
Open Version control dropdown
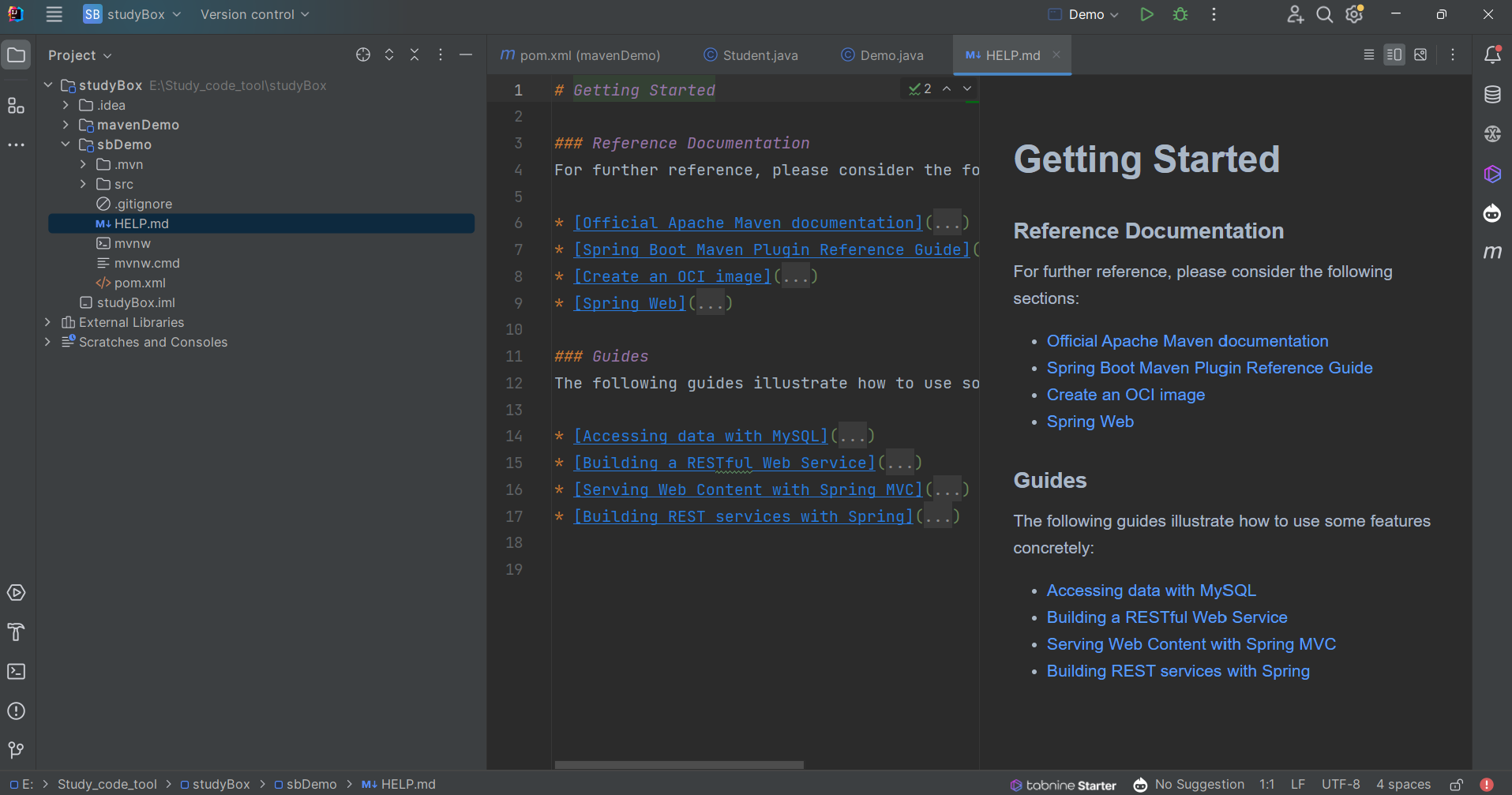[x=254, y=14]
